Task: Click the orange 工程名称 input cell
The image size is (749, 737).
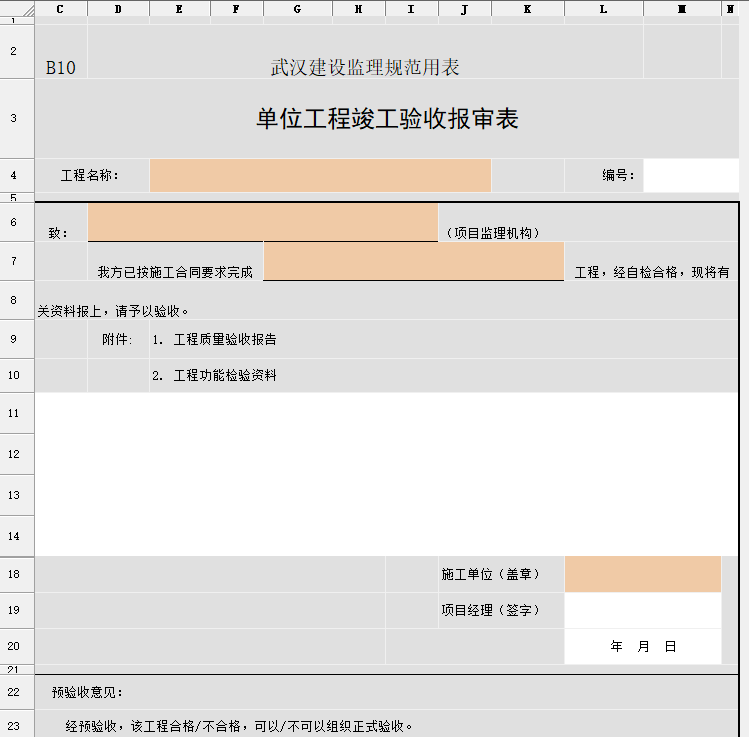Action: click(x=320, y=175)
